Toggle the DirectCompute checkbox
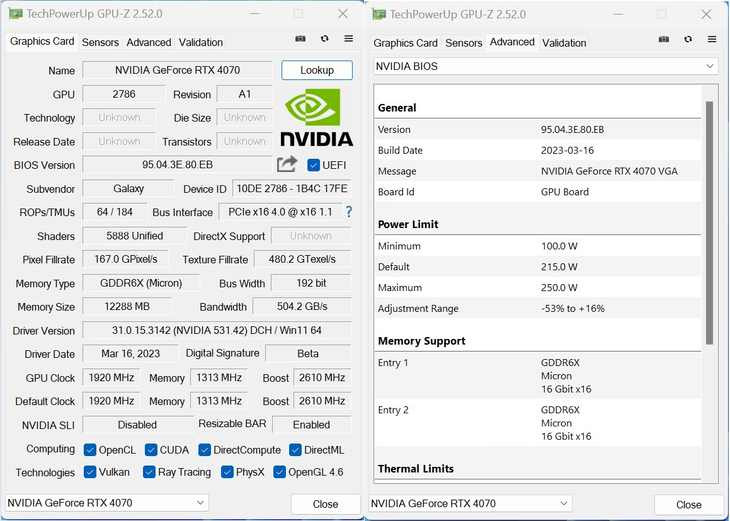Viewport: 730px width, 521px height. 204,450
